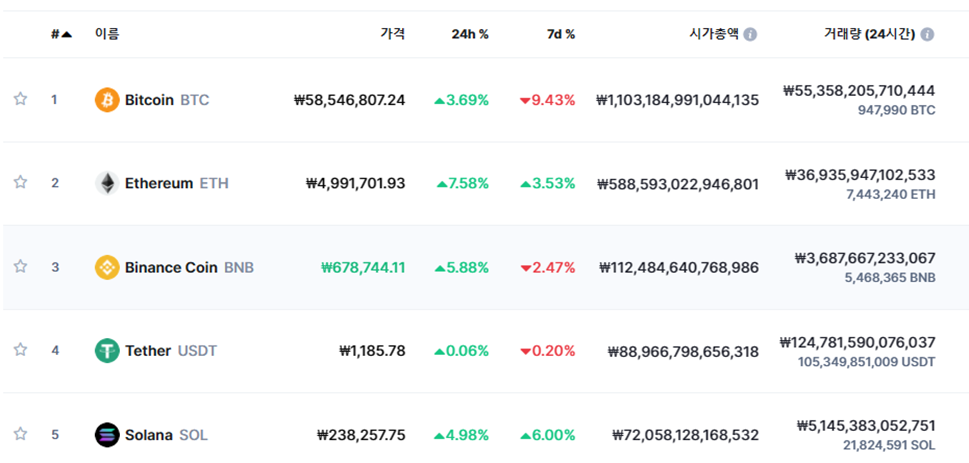Image resolution: width=969 pixels, height=463 pixels.
Task: Click Ethereum 24h change 7.58%
Action: click(463, 183)
